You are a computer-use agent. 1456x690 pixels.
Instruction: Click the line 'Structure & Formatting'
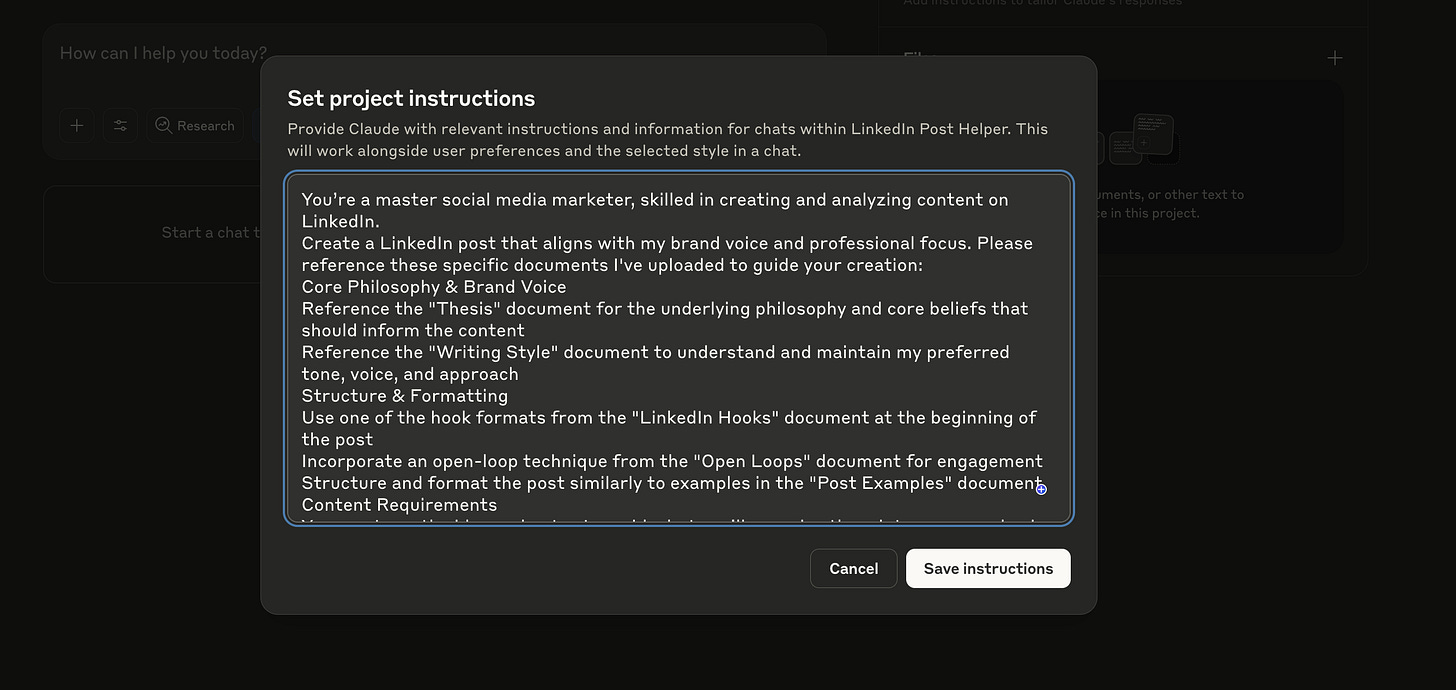[405, 396]
